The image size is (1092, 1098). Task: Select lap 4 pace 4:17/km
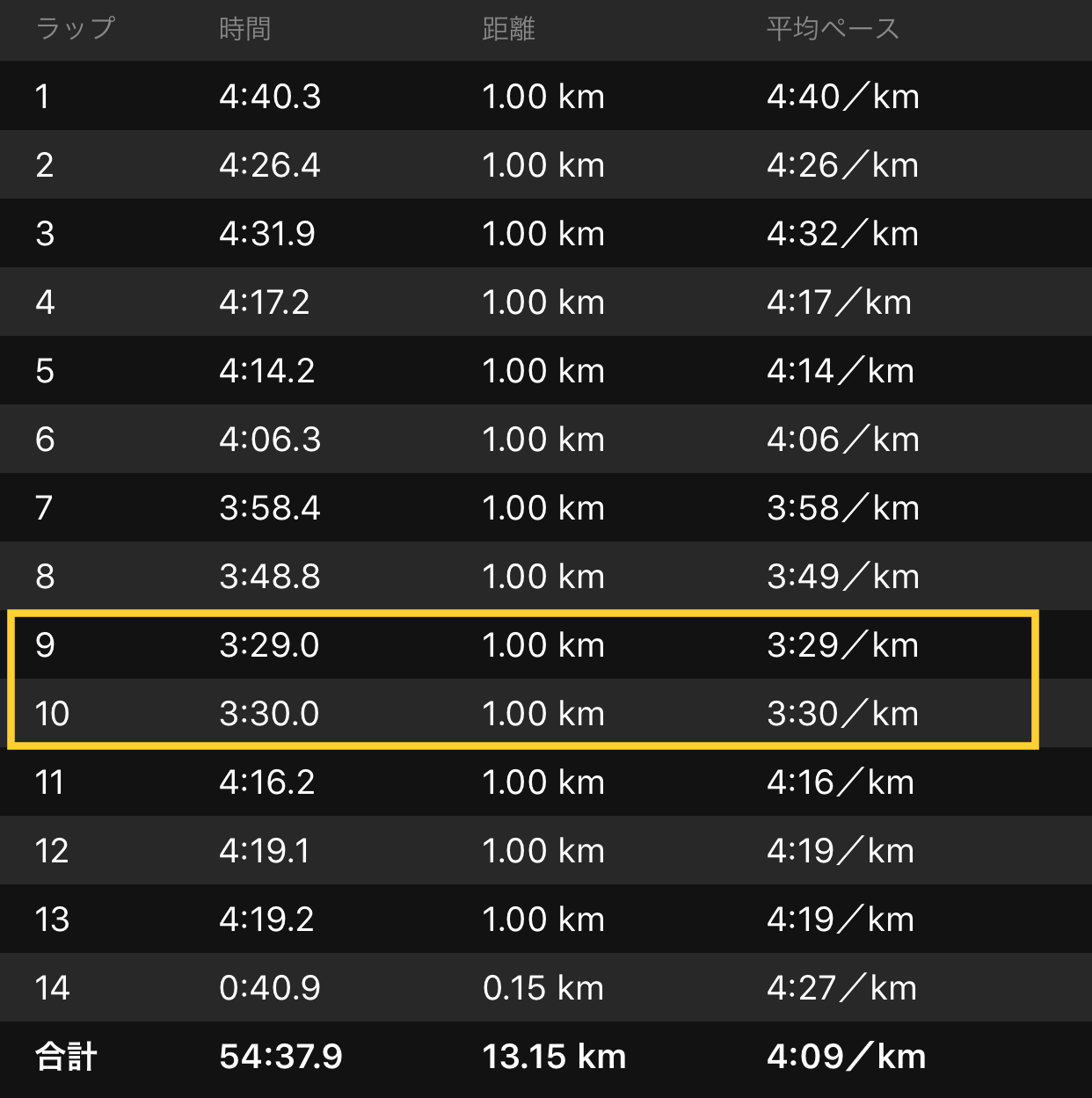pos(839,302)
